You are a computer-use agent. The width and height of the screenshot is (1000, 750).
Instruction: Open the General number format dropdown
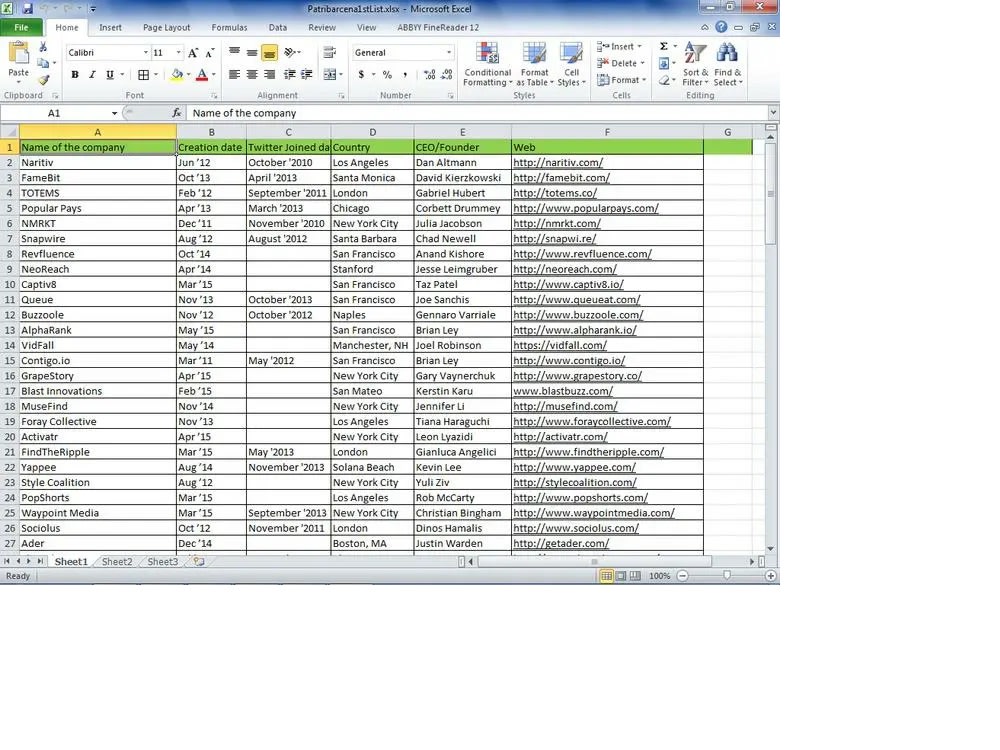449,53
